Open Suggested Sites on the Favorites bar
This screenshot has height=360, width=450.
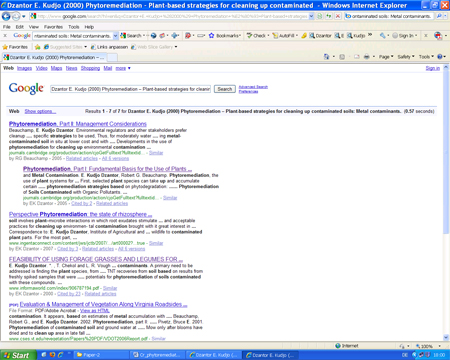tap(65, 47)
